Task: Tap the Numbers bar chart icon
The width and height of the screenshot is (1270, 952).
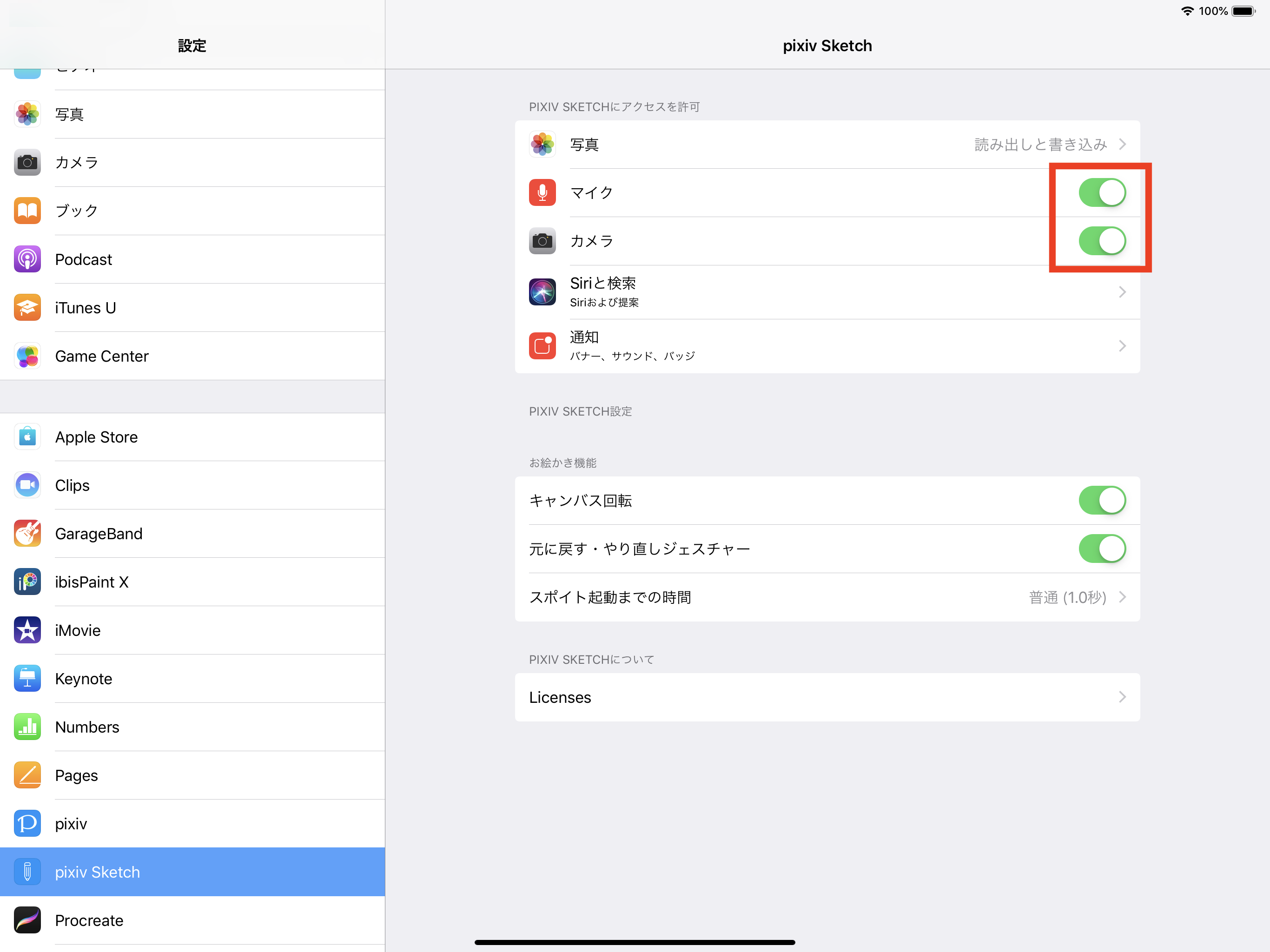Action: pyautogui.click(x=27, y=727)
